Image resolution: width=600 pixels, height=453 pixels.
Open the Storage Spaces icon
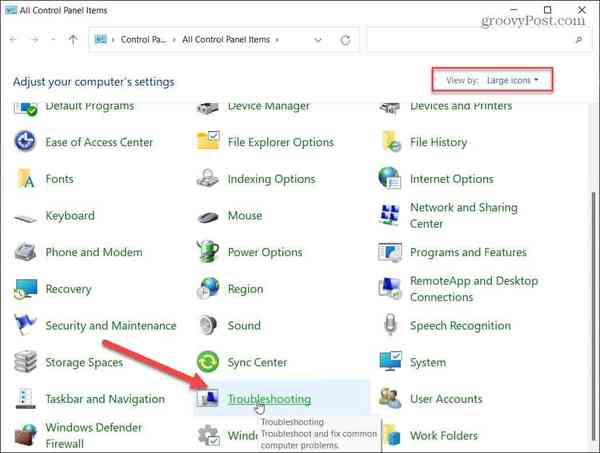(25, 361)
